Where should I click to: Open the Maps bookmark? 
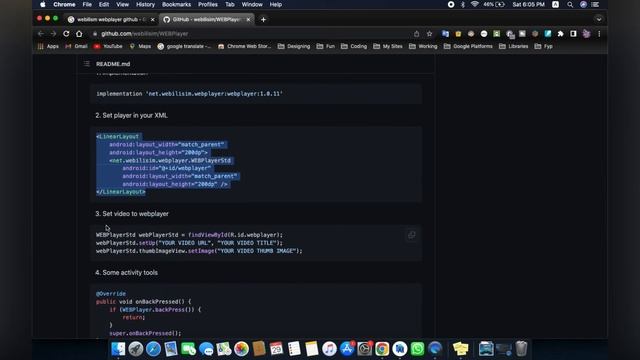pyautogui.click(x=140, y=47)
